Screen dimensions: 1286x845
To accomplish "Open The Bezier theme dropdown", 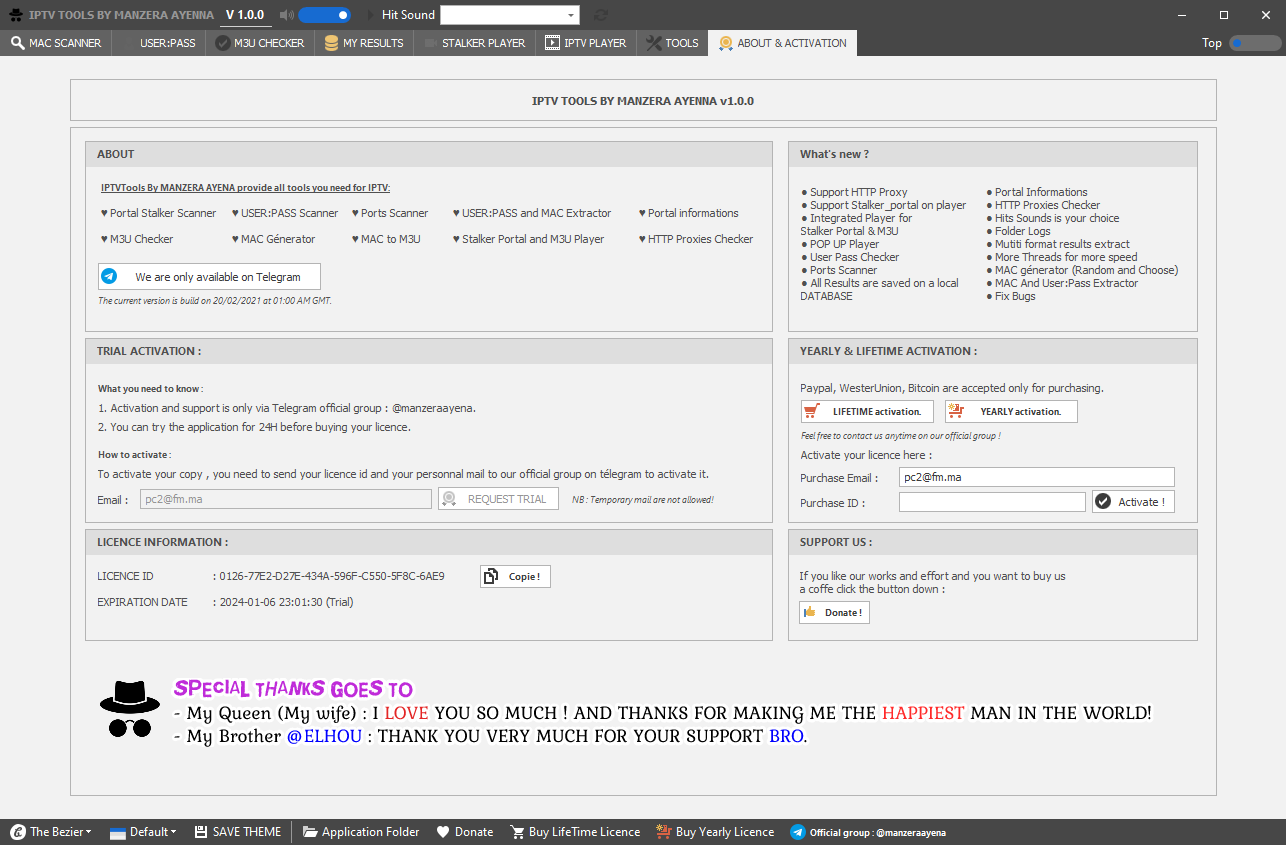I will click(51, 832).
